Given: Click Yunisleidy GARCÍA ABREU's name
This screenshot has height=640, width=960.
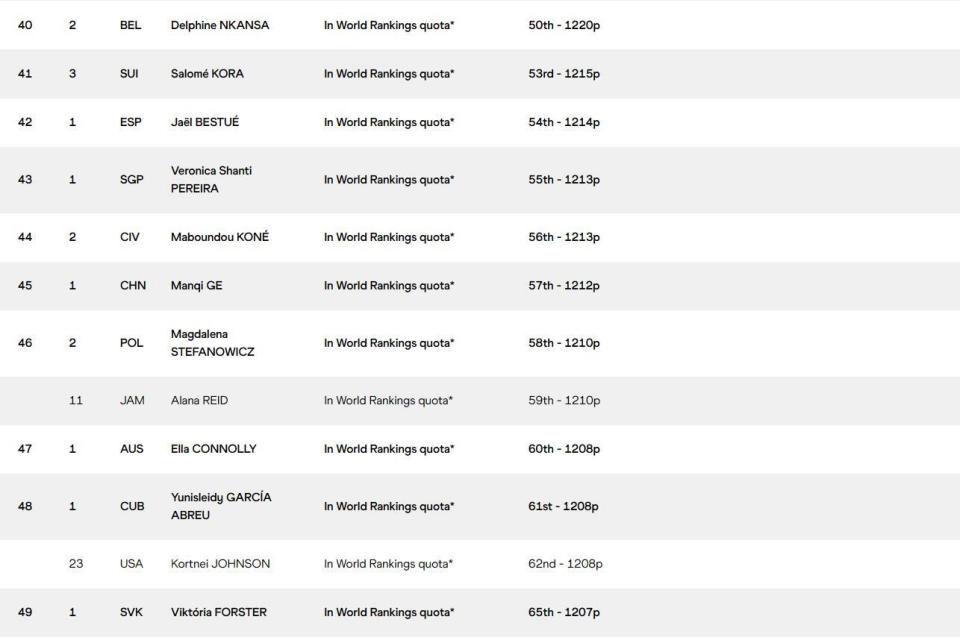Looking at the screenshot, I should 221,506.
